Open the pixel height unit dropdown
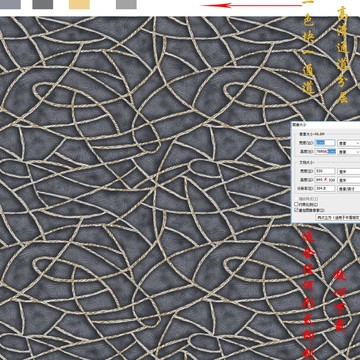The width and height of the screenshot is (360, 360). pos(349,152)
